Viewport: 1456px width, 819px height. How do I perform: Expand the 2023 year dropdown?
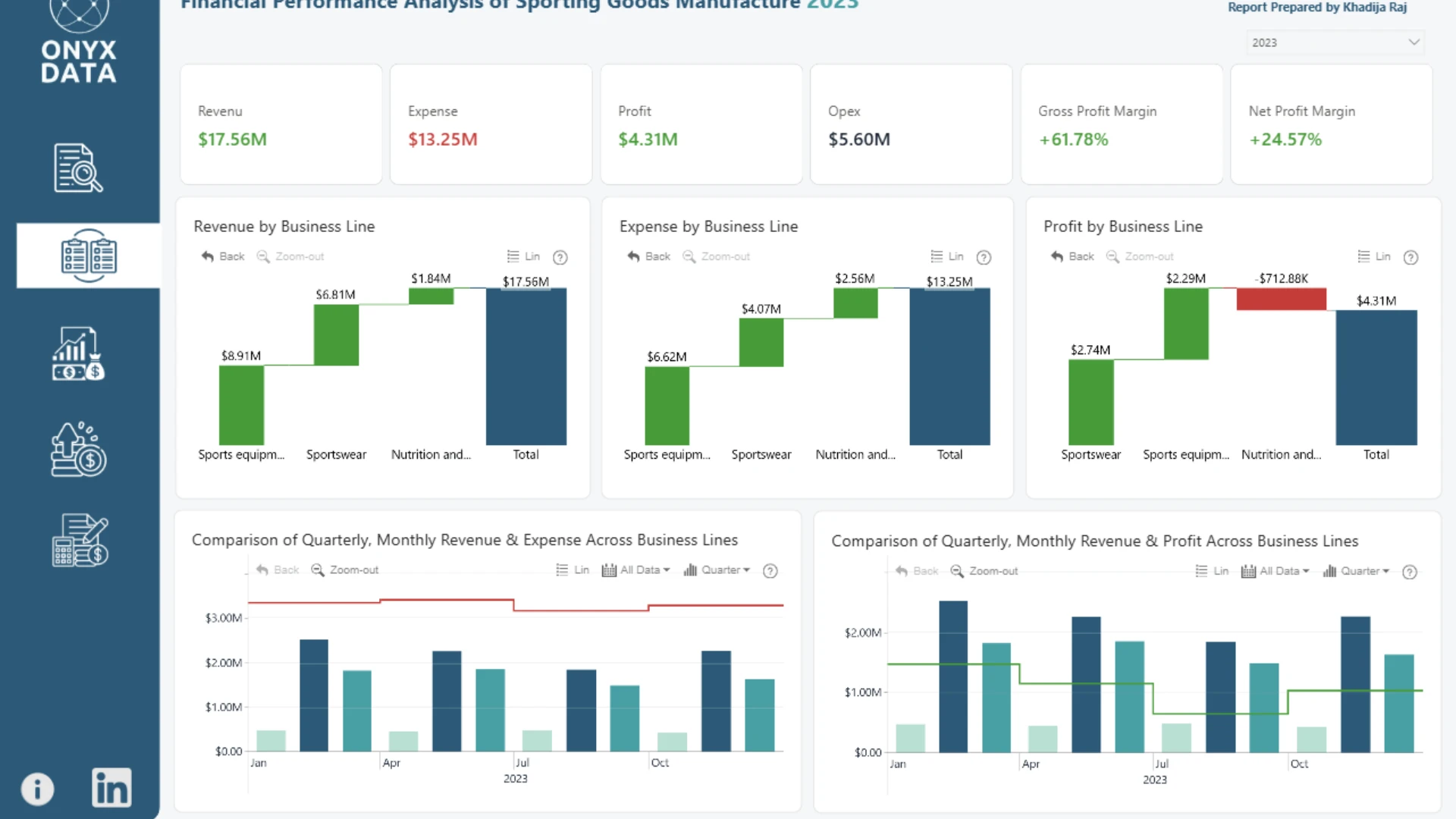coord(1335,42)
